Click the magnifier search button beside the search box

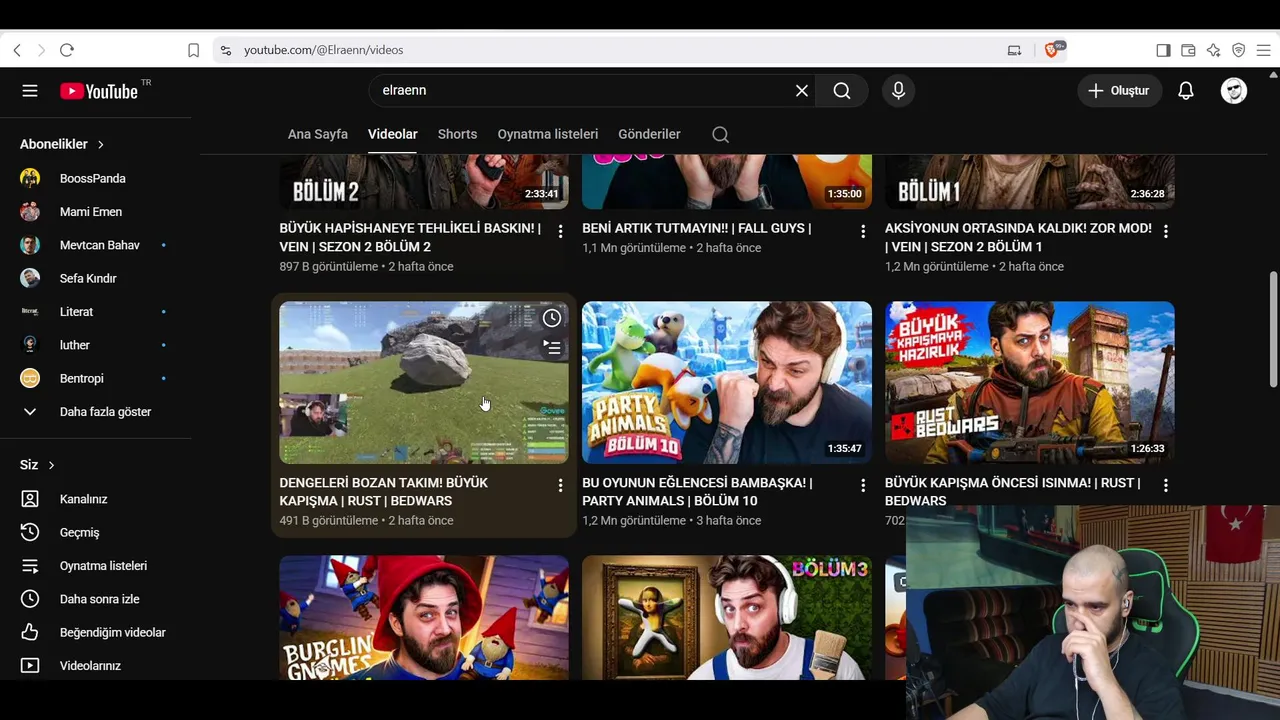(x=842, y=91)
